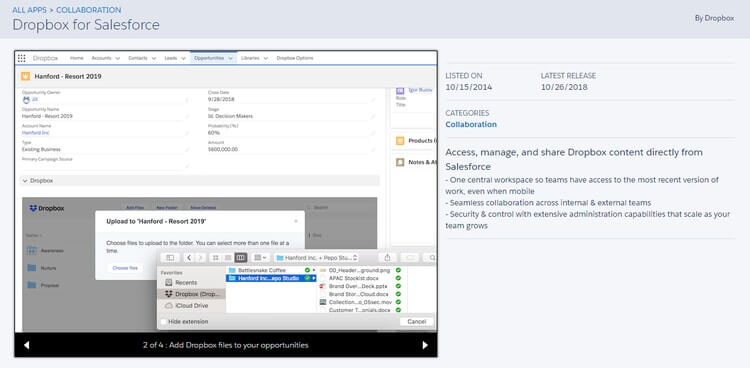The width and height of the screenshot is (750, 368).
Task: Open the Opportunities tab dropdown arrow
Action: [231, 58]
